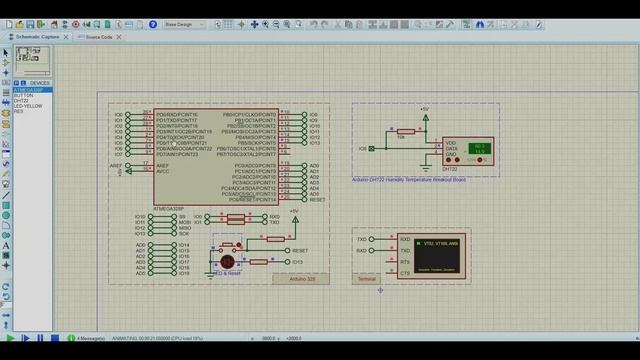Click the Arduino 328 label box
This screenshot has height=360, width=640.
[x=301, y=279]
